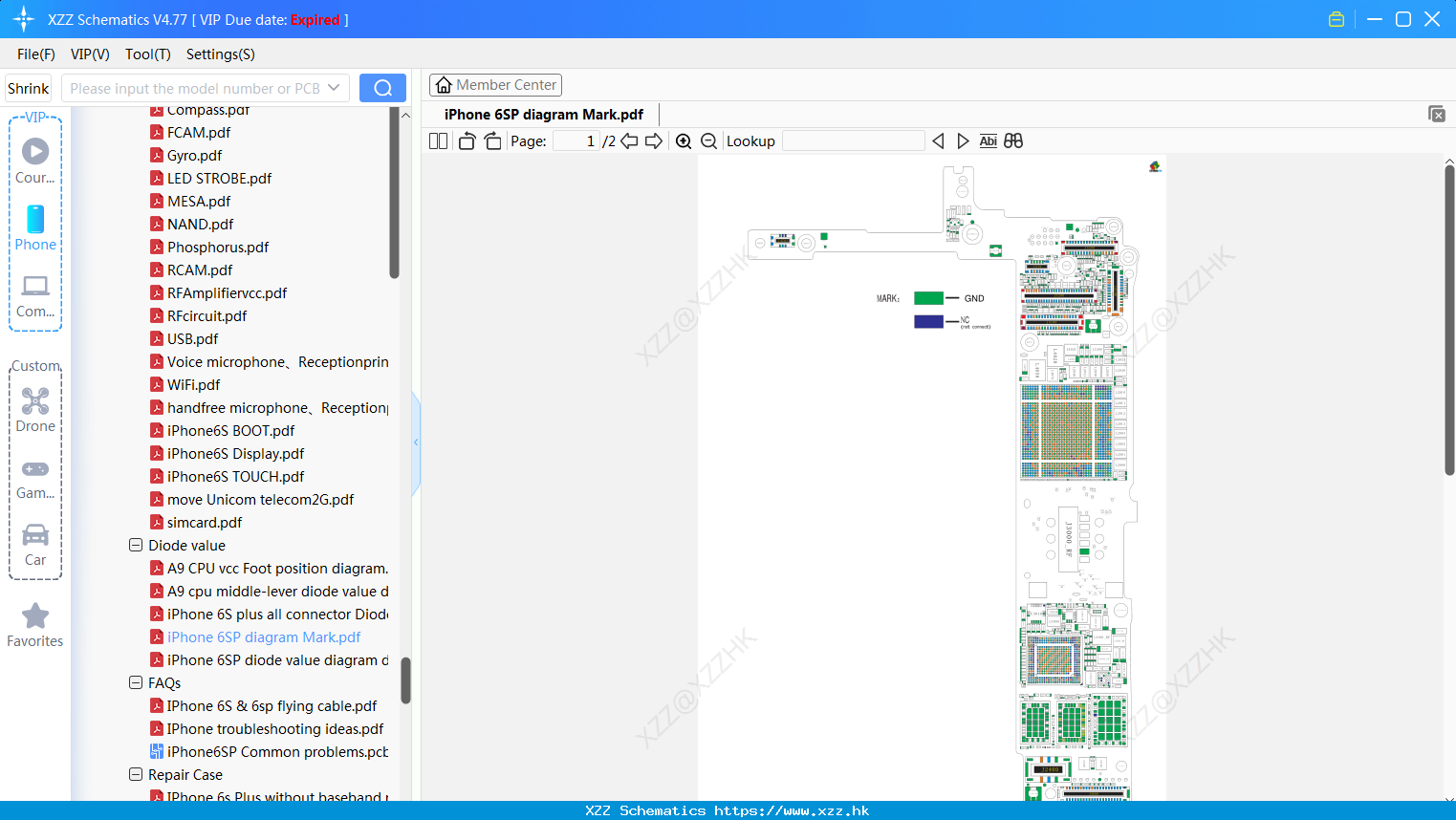Screen dimensions: 1456x820
Task: Toggle two-page view layout
Action: pos(438,141)
